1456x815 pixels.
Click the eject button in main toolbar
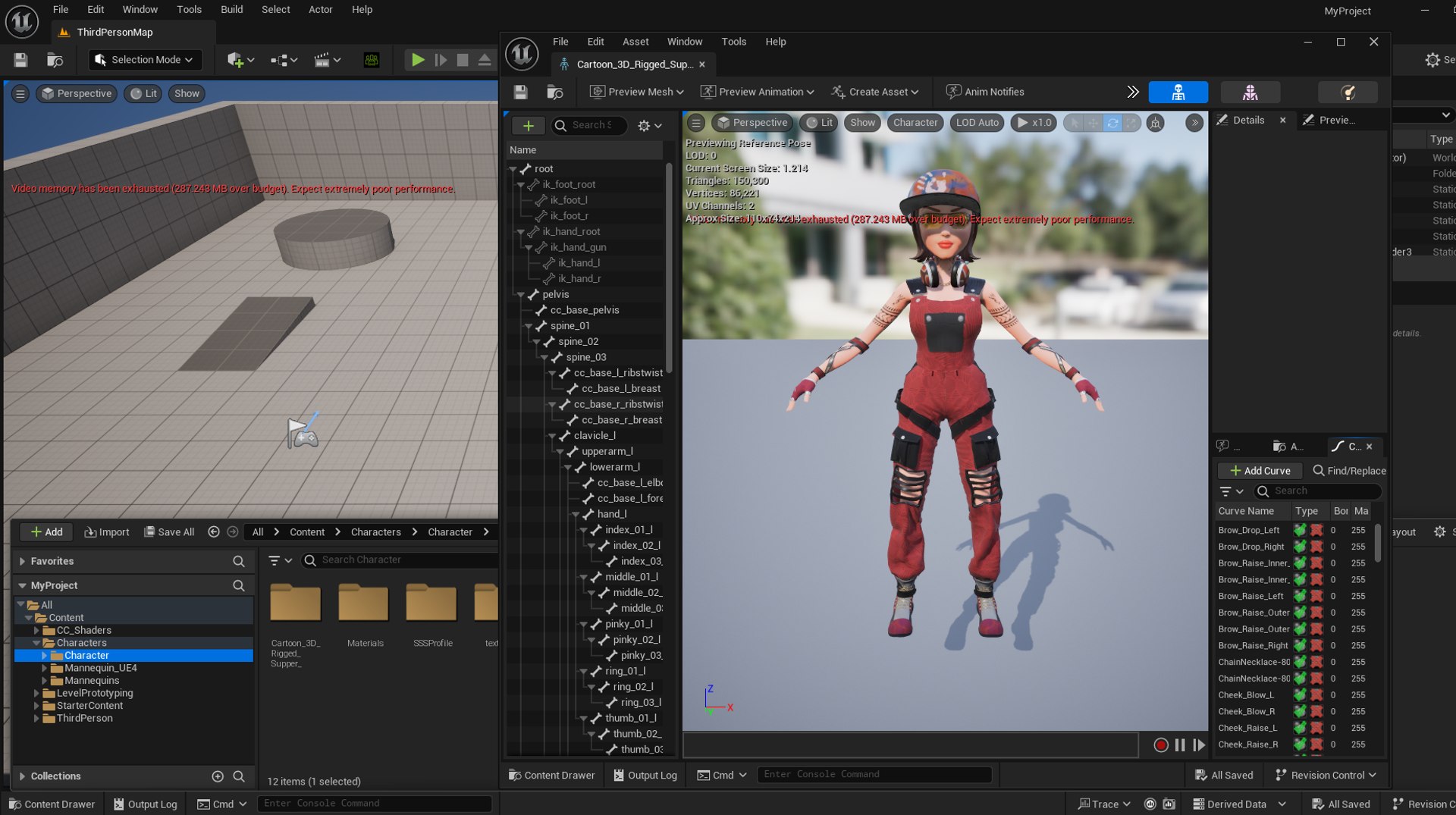point(484,60)
